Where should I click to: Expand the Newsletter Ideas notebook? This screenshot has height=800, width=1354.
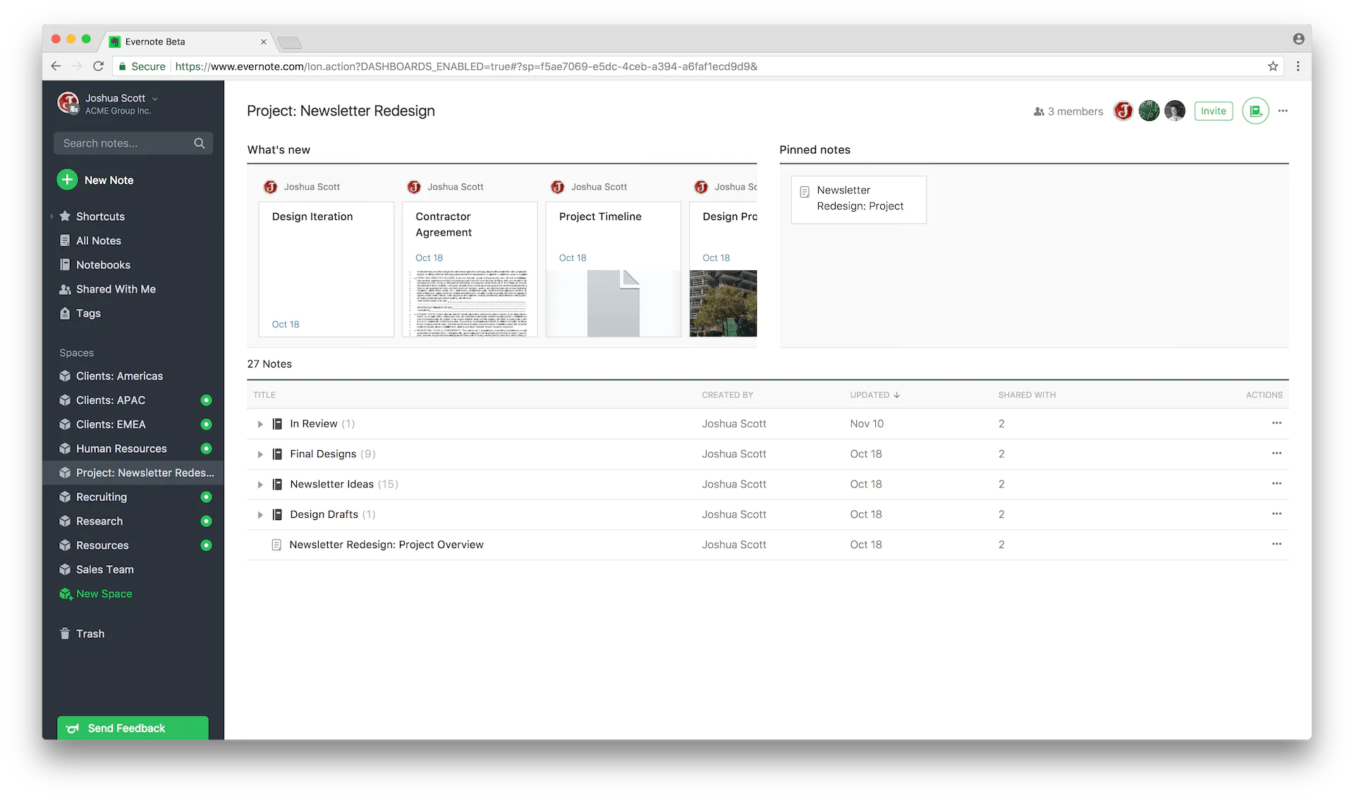tap(260, 485)
